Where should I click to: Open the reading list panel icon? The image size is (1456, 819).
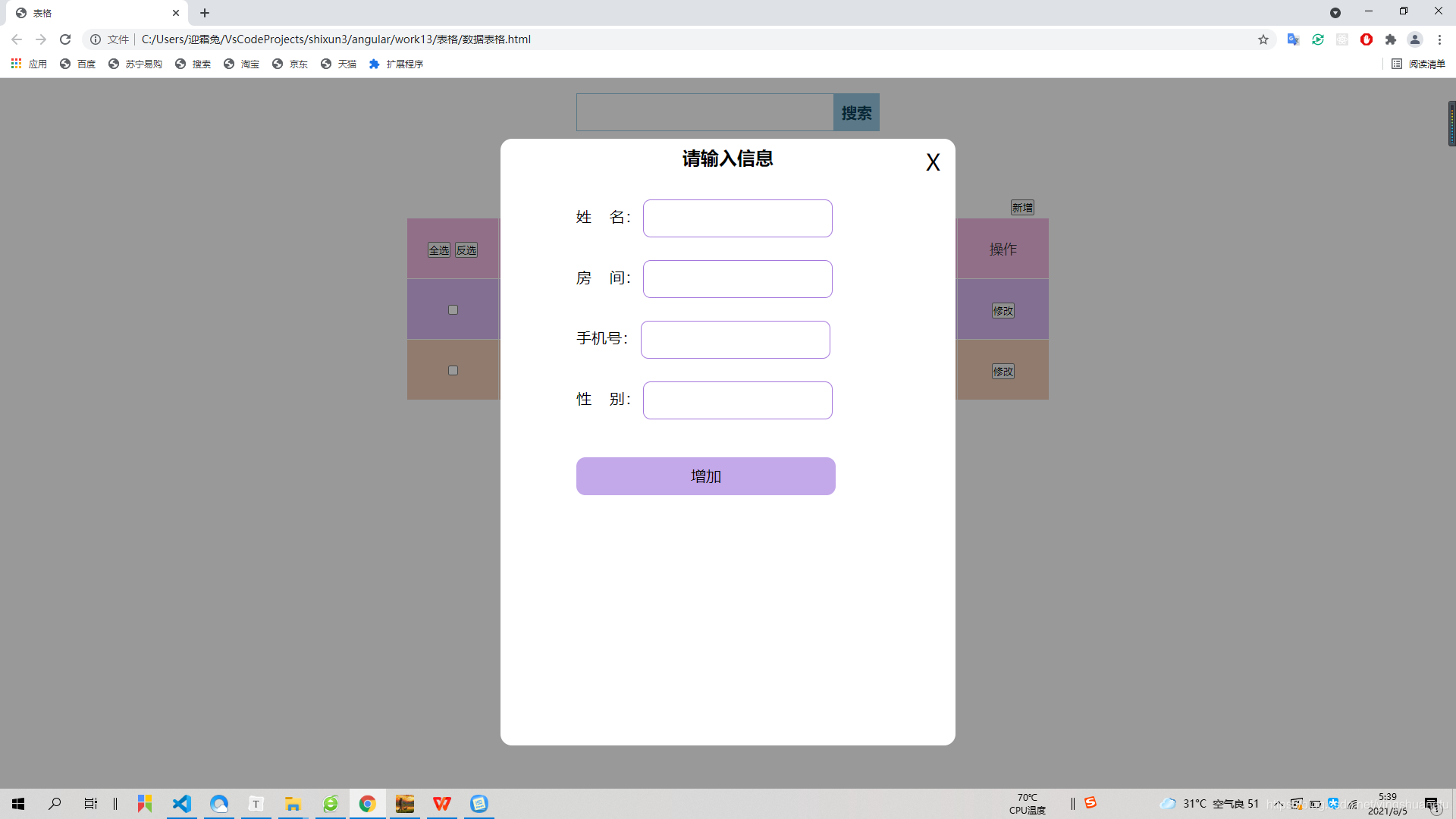point(1398,64)
